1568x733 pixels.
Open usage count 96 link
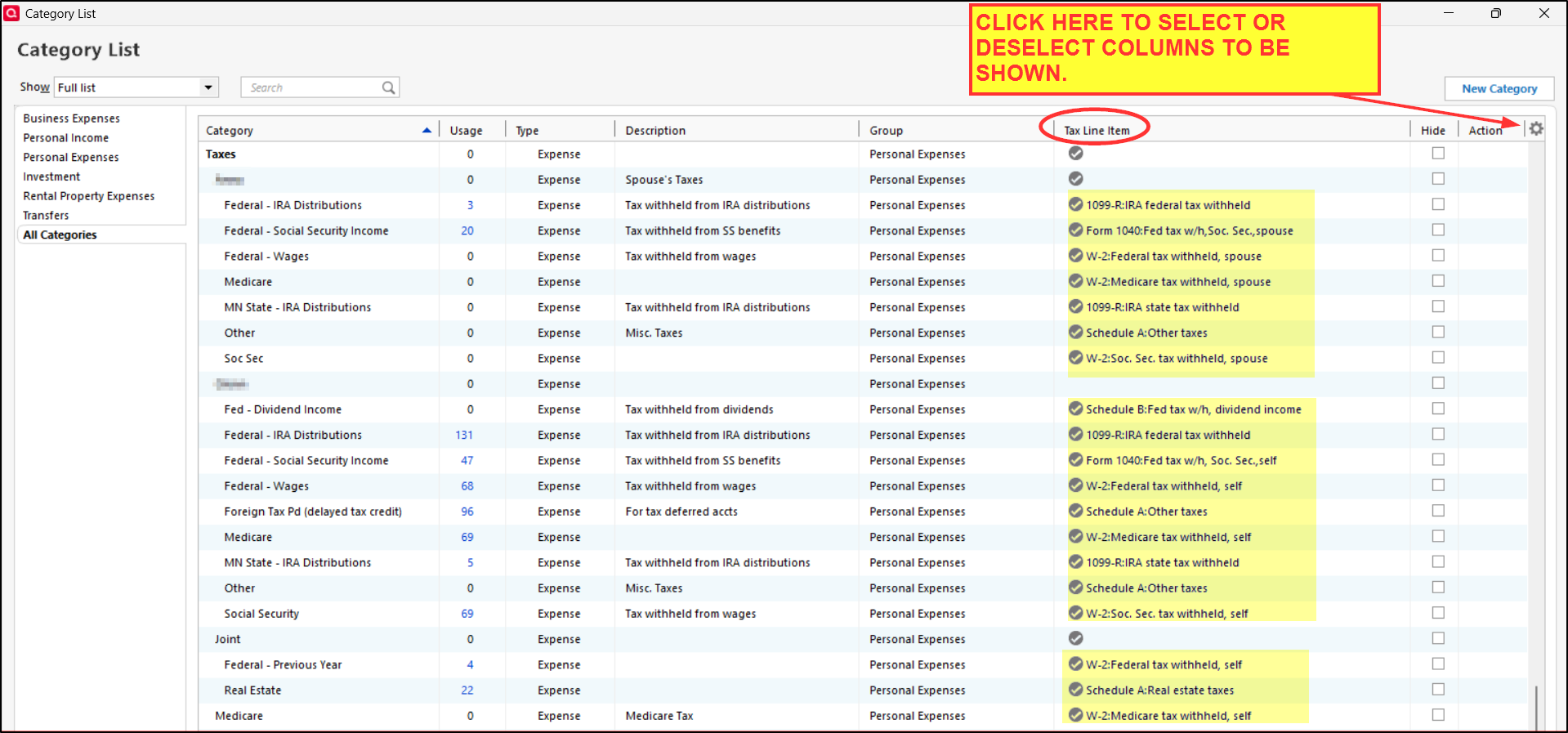467,512
